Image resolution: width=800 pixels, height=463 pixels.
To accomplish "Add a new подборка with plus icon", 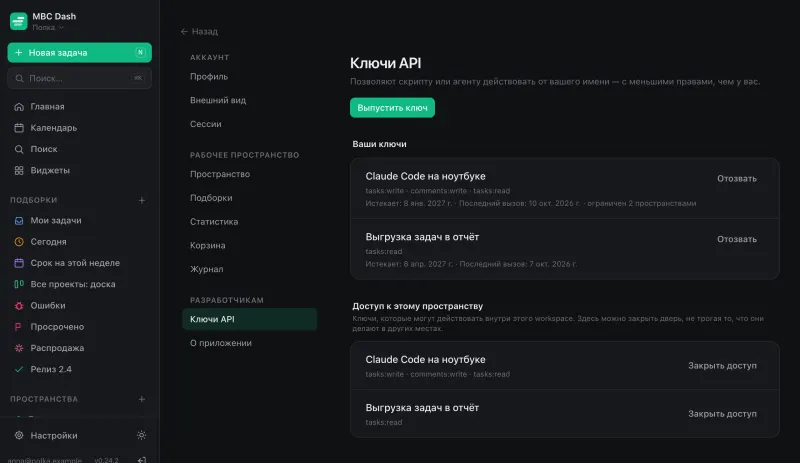I will click(x=142, y=200).
